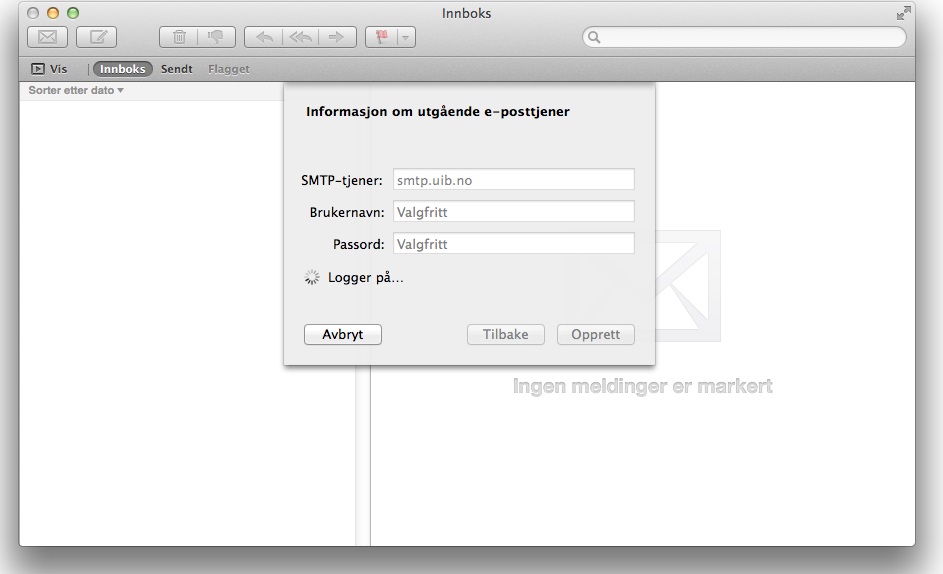Compose a new message with pencil icon

tap(97, 38)
